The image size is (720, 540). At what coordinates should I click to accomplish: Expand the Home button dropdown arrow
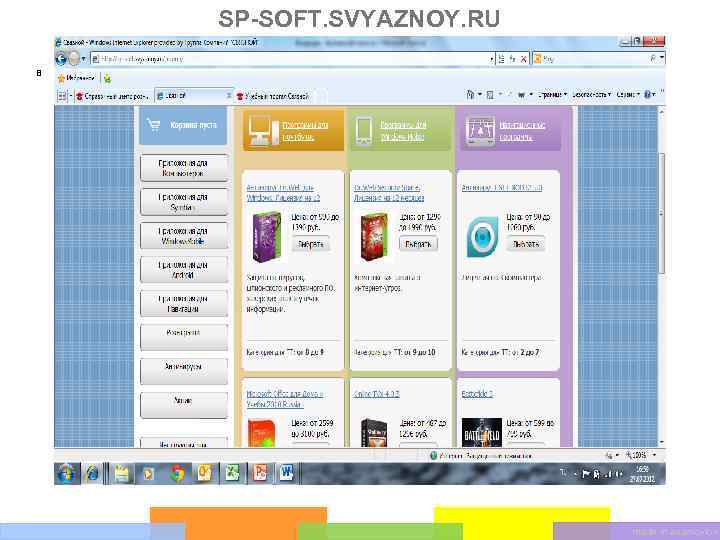click(480, 95)
